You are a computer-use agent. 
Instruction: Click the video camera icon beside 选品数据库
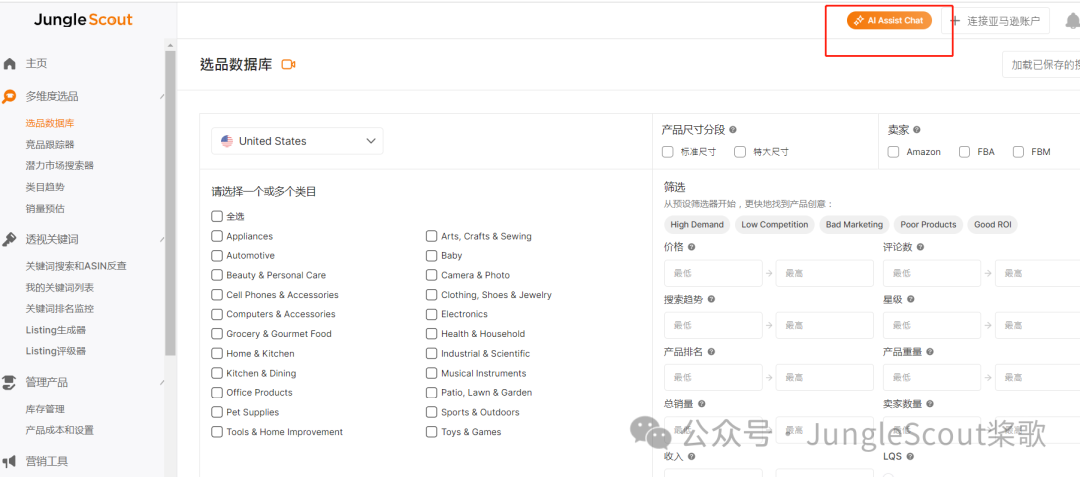(x=289, y=65)
